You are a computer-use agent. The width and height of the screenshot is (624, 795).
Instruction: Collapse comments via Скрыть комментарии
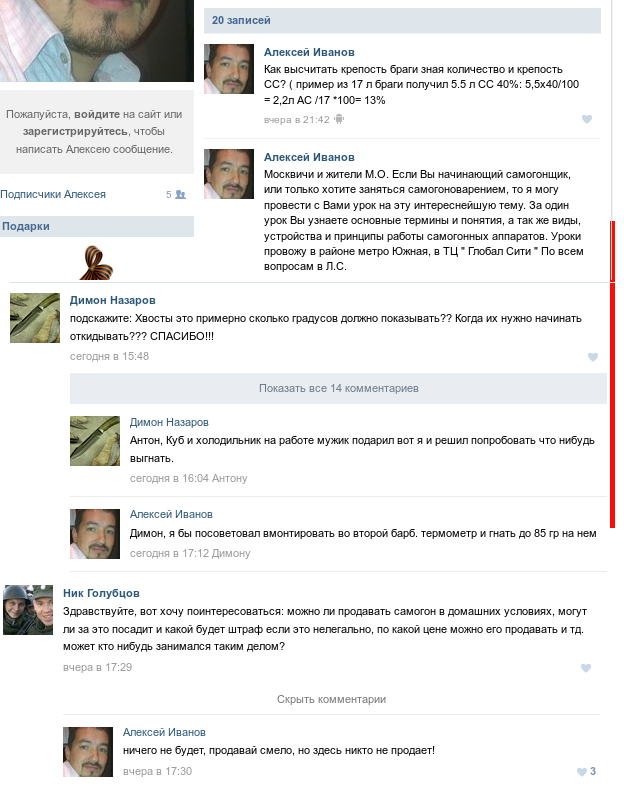pos(331,699)
